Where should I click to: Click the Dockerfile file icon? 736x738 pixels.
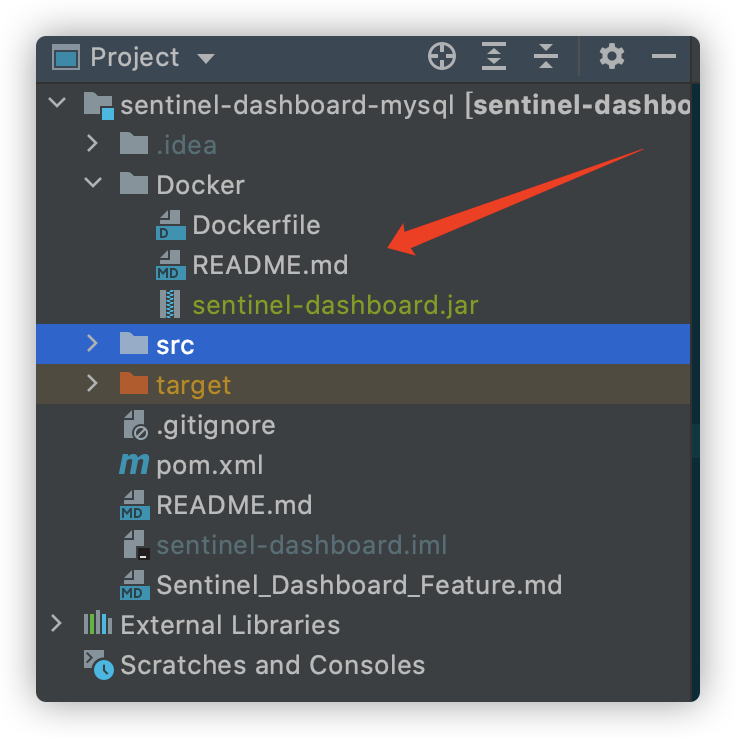coord(171,225)
